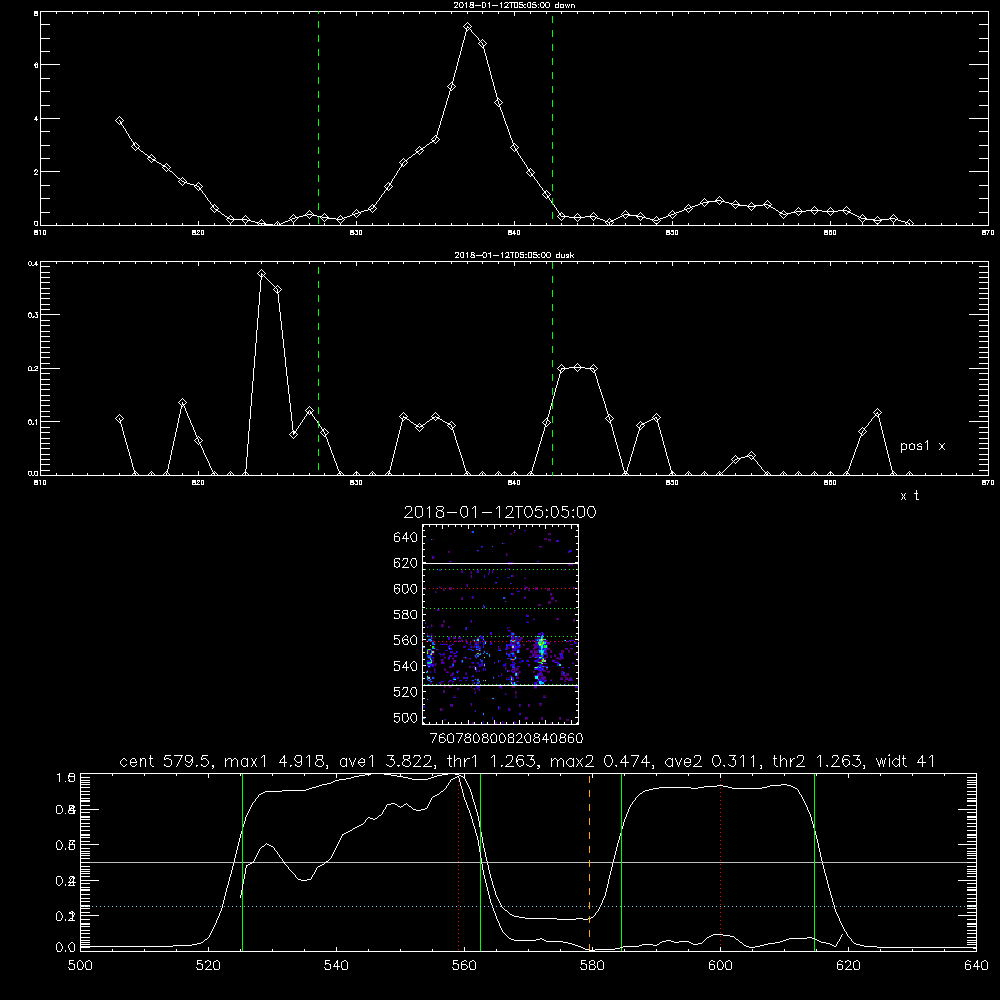Click the red dotted line at 600 in bottom plot

point(720,862)
